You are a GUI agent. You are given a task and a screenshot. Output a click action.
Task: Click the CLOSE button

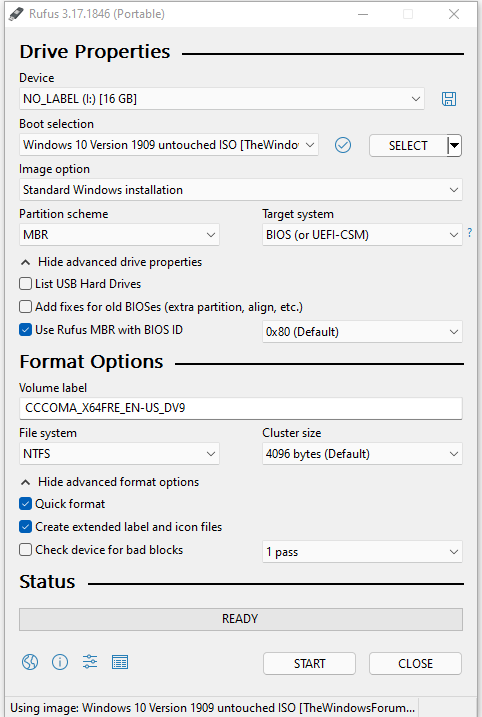click(415, 663)
